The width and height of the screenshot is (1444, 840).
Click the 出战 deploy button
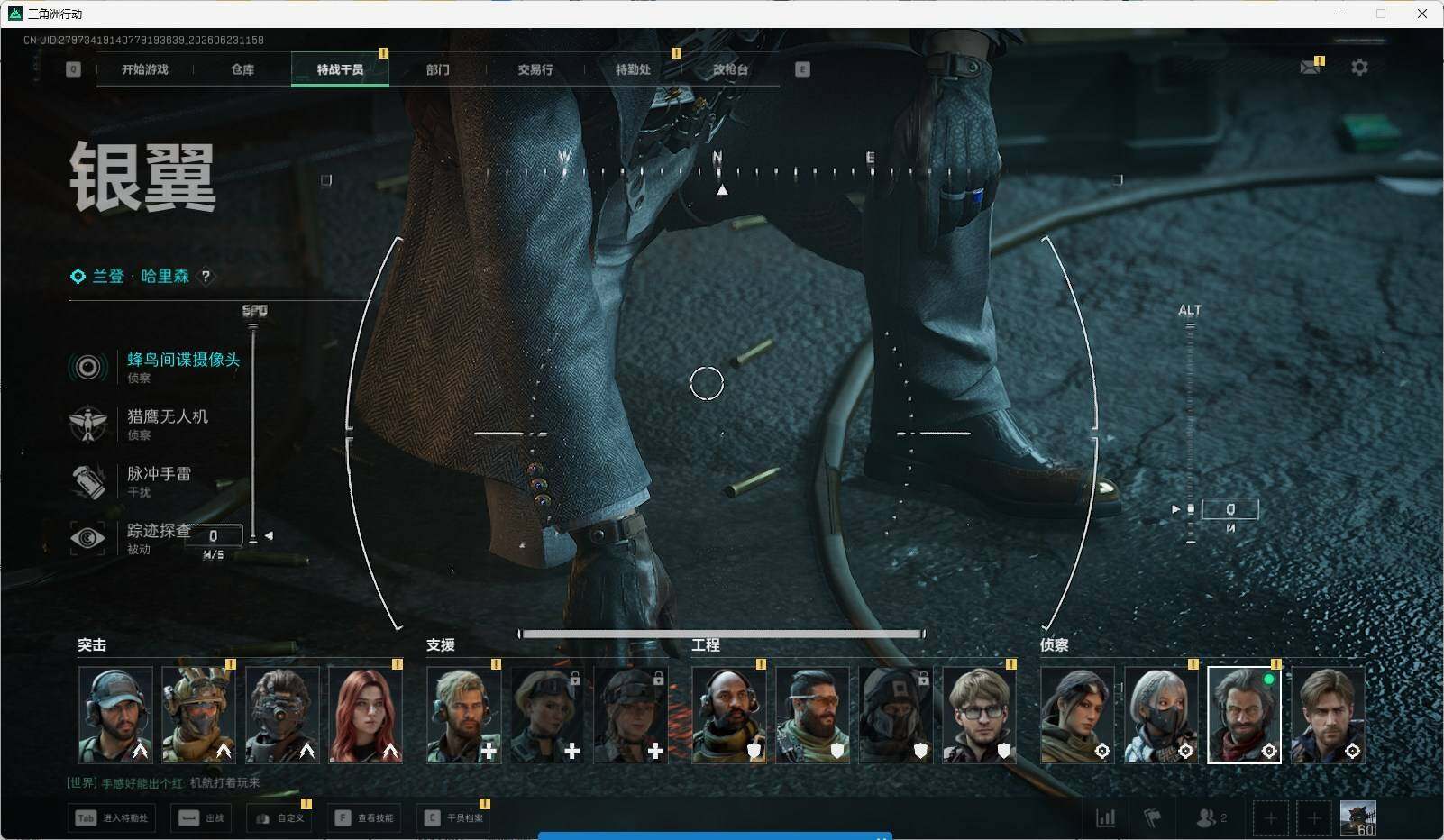(x=201, y=818)
